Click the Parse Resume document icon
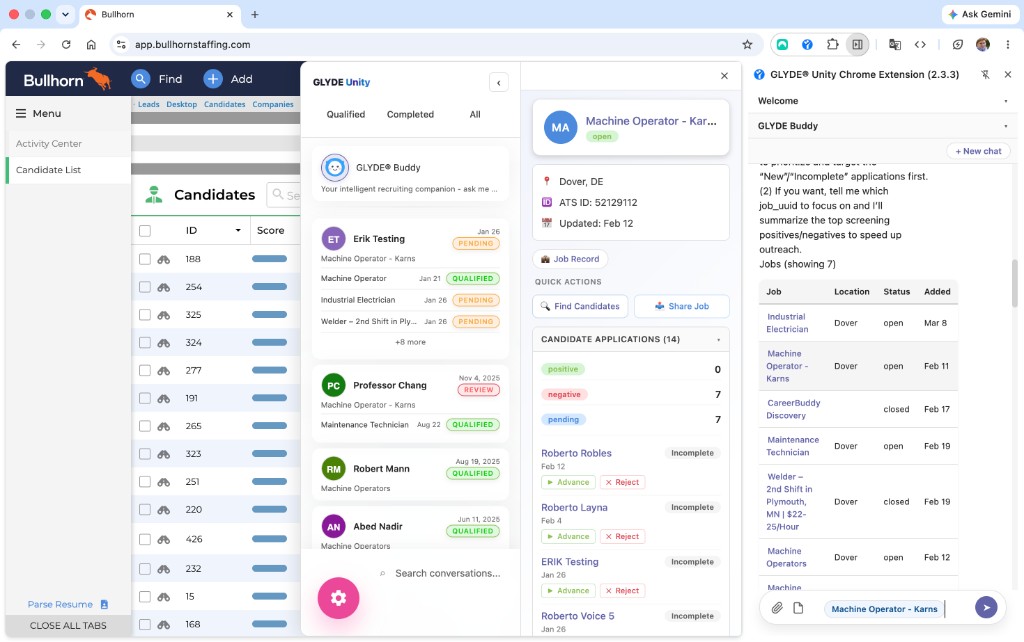The image size is (1024, 642). (104, 604)
